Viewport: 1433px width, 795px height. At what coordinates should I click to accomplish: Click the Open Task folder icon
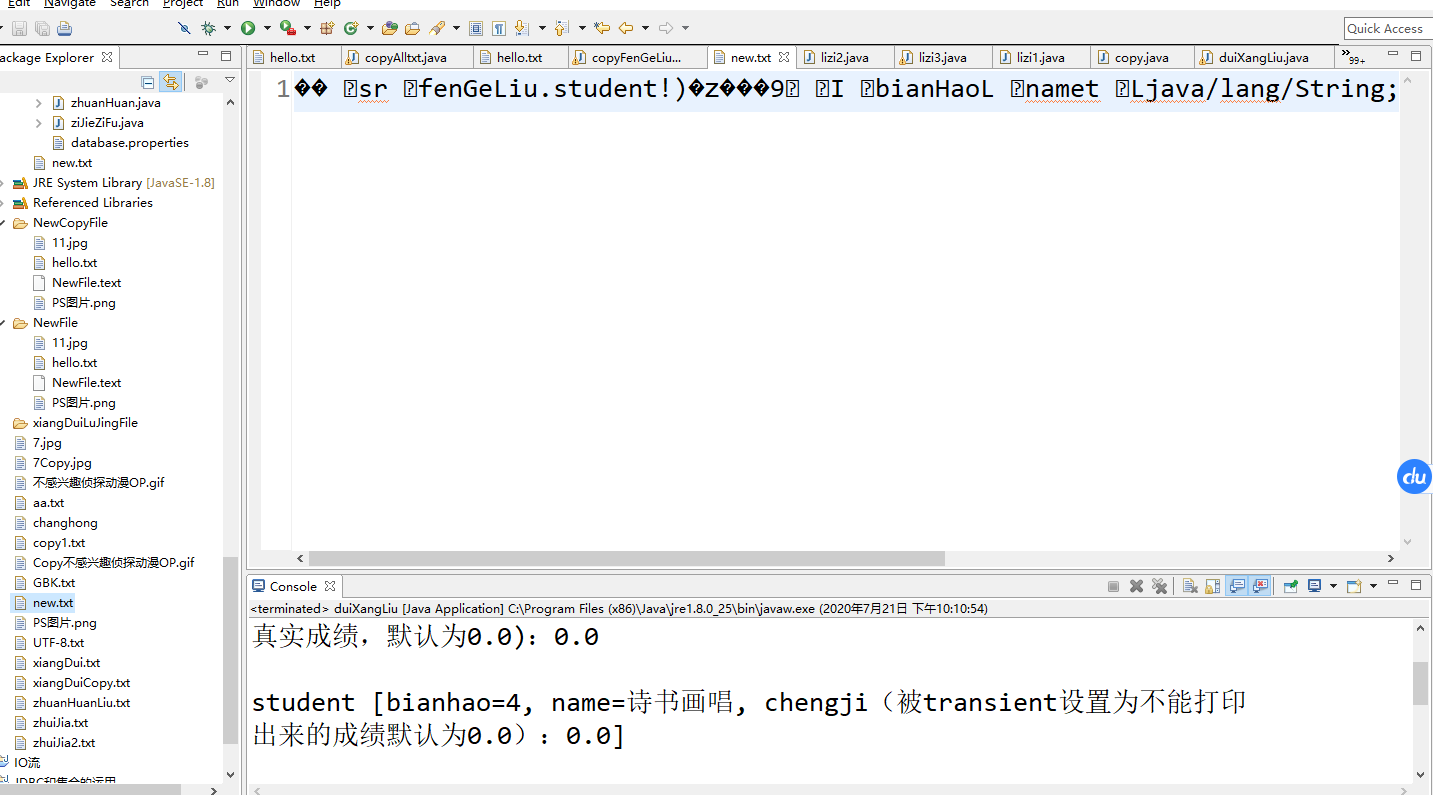click(412, 28)
